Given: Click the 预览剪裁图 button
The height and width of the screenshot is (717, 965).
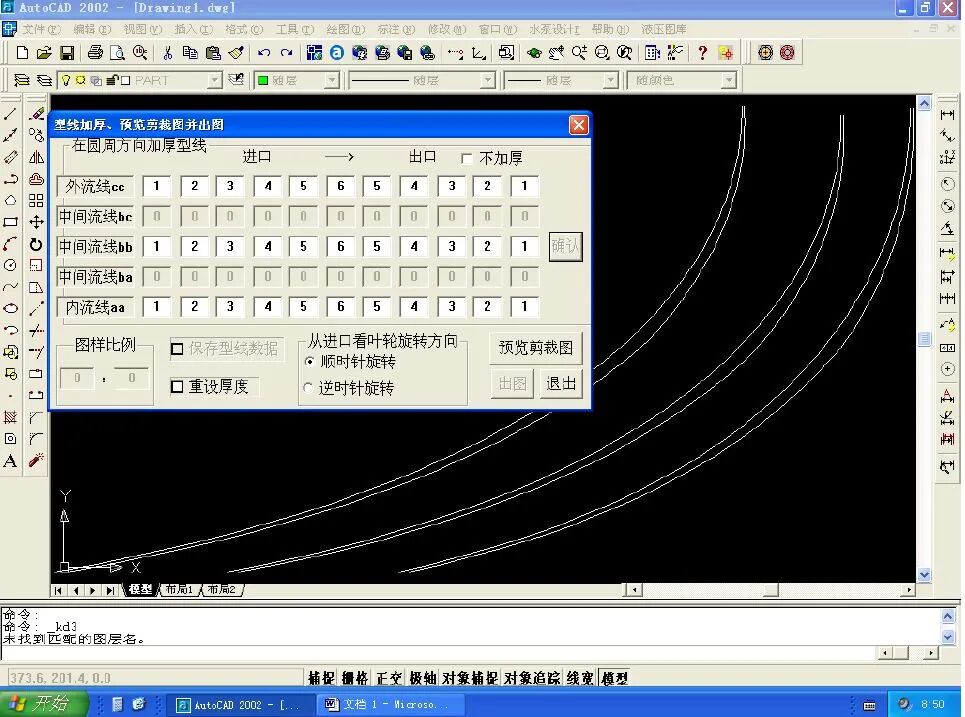Looking at the screenshot, I should tap(535, 348).
